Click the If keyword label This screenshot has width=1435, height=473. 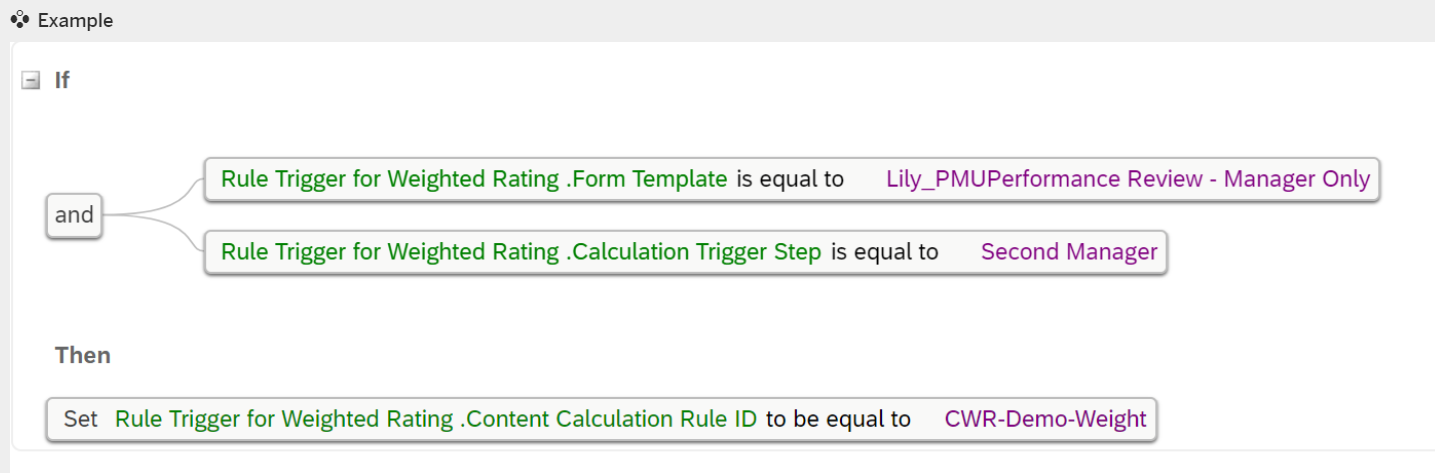[x=62, y=81]
